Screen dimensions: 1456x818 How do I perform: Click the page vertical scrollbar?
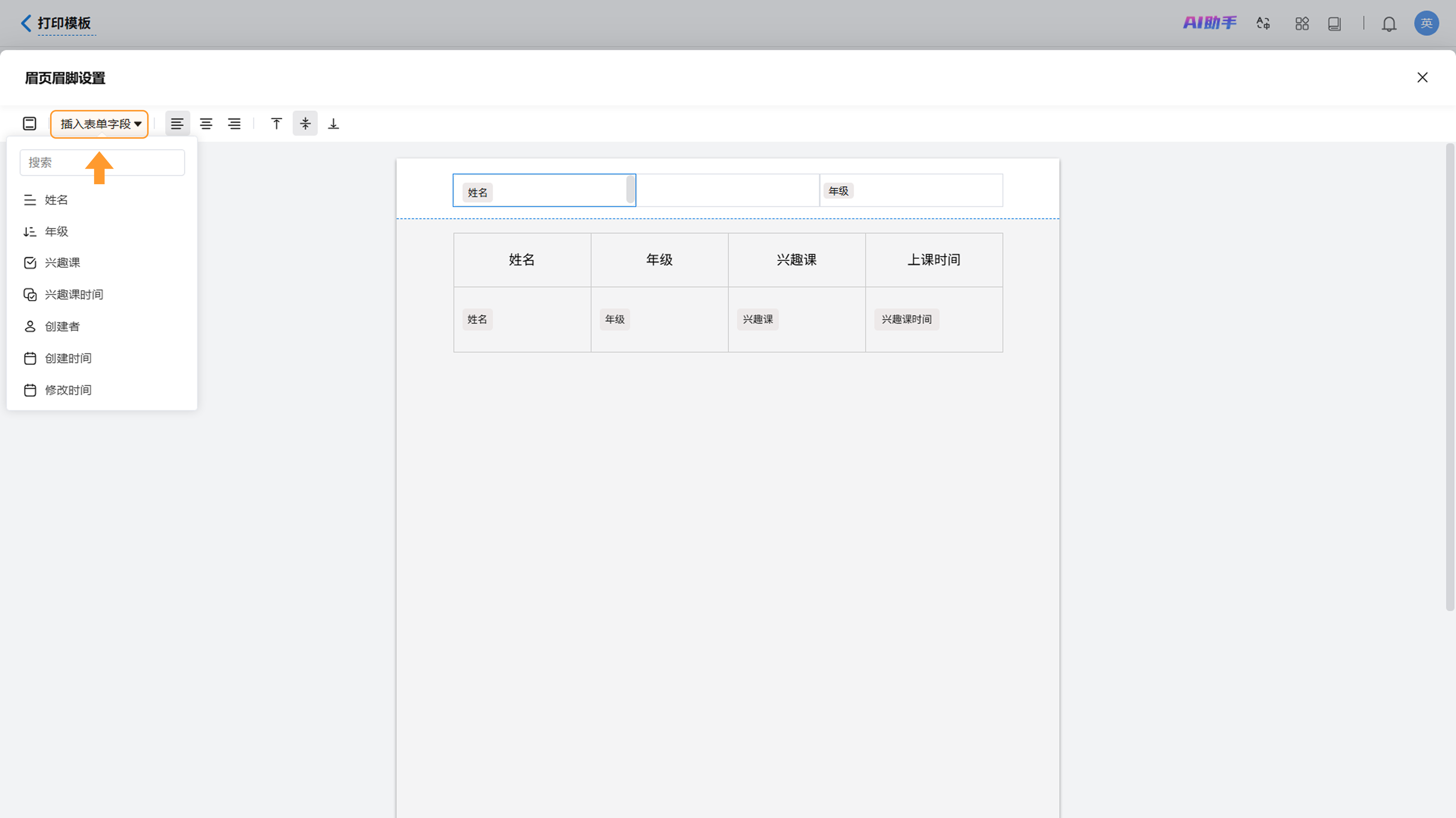point(1450,378)
